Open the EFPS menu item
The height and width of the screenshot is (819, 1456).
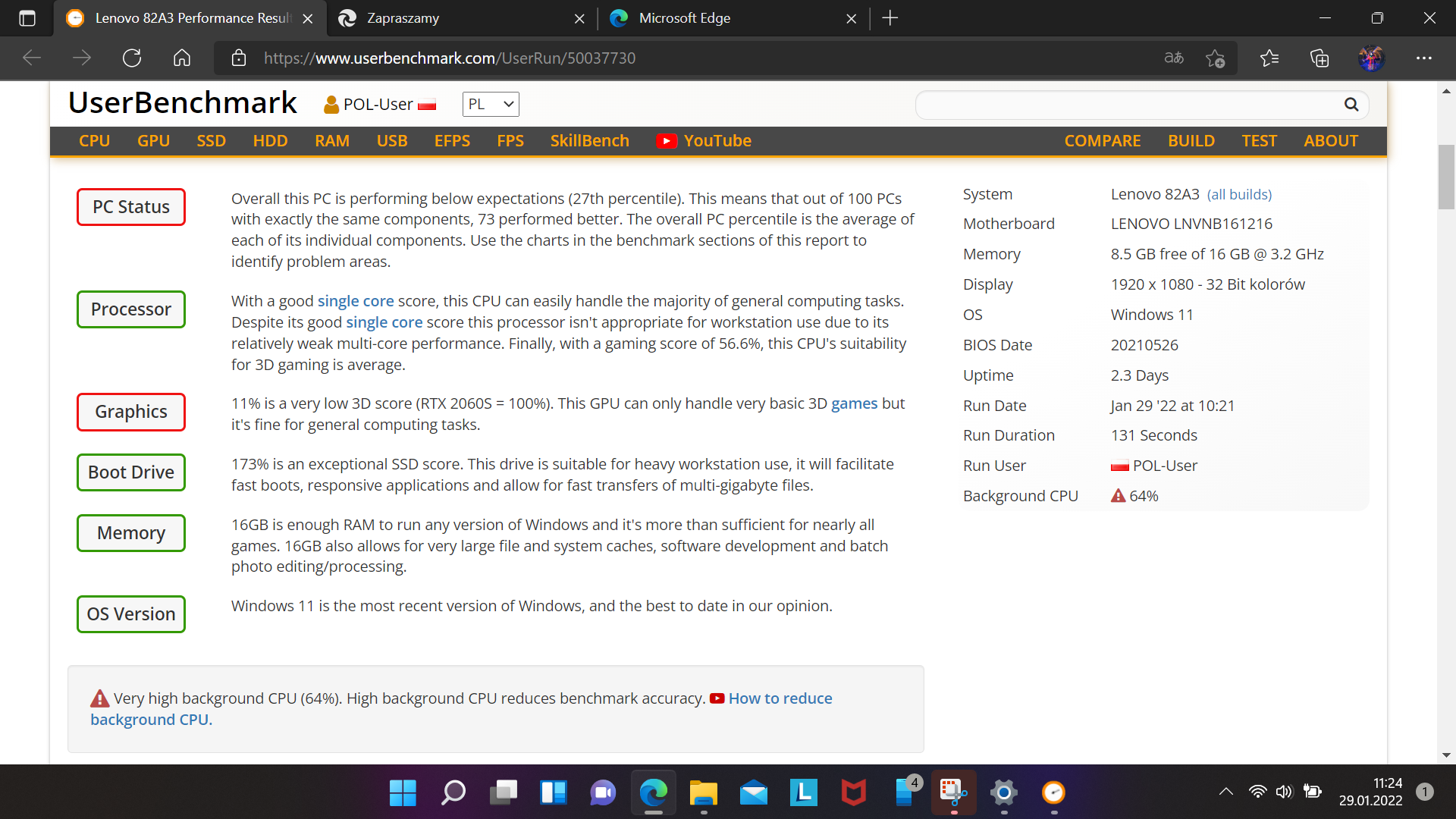(x=452, y=141)
